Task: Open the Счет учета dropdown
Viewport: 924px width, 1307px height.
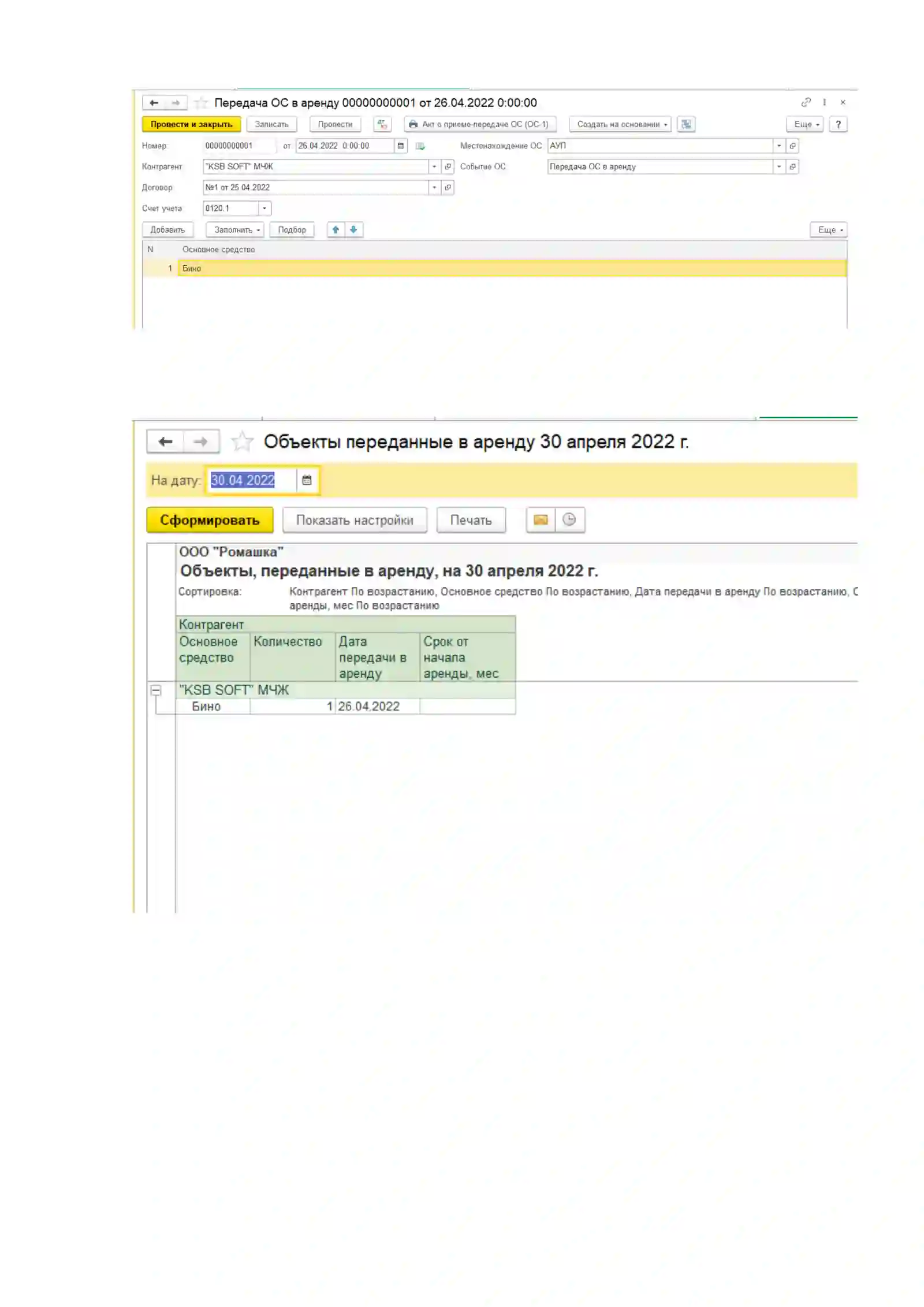Action: [x=264, y=209]
